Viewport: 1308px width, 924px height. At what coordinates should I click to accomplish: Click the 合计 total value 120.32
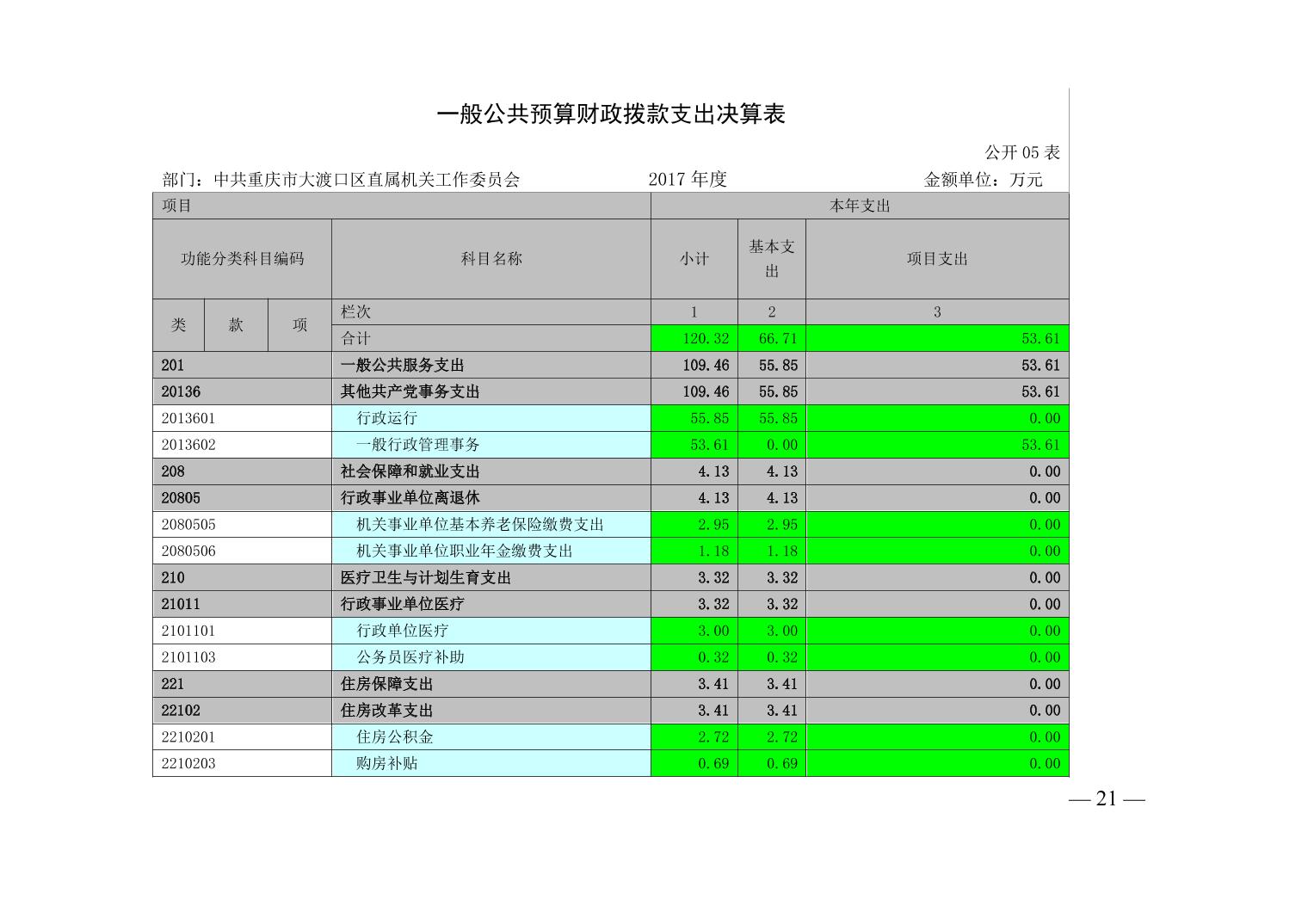(x=705, y=339)
